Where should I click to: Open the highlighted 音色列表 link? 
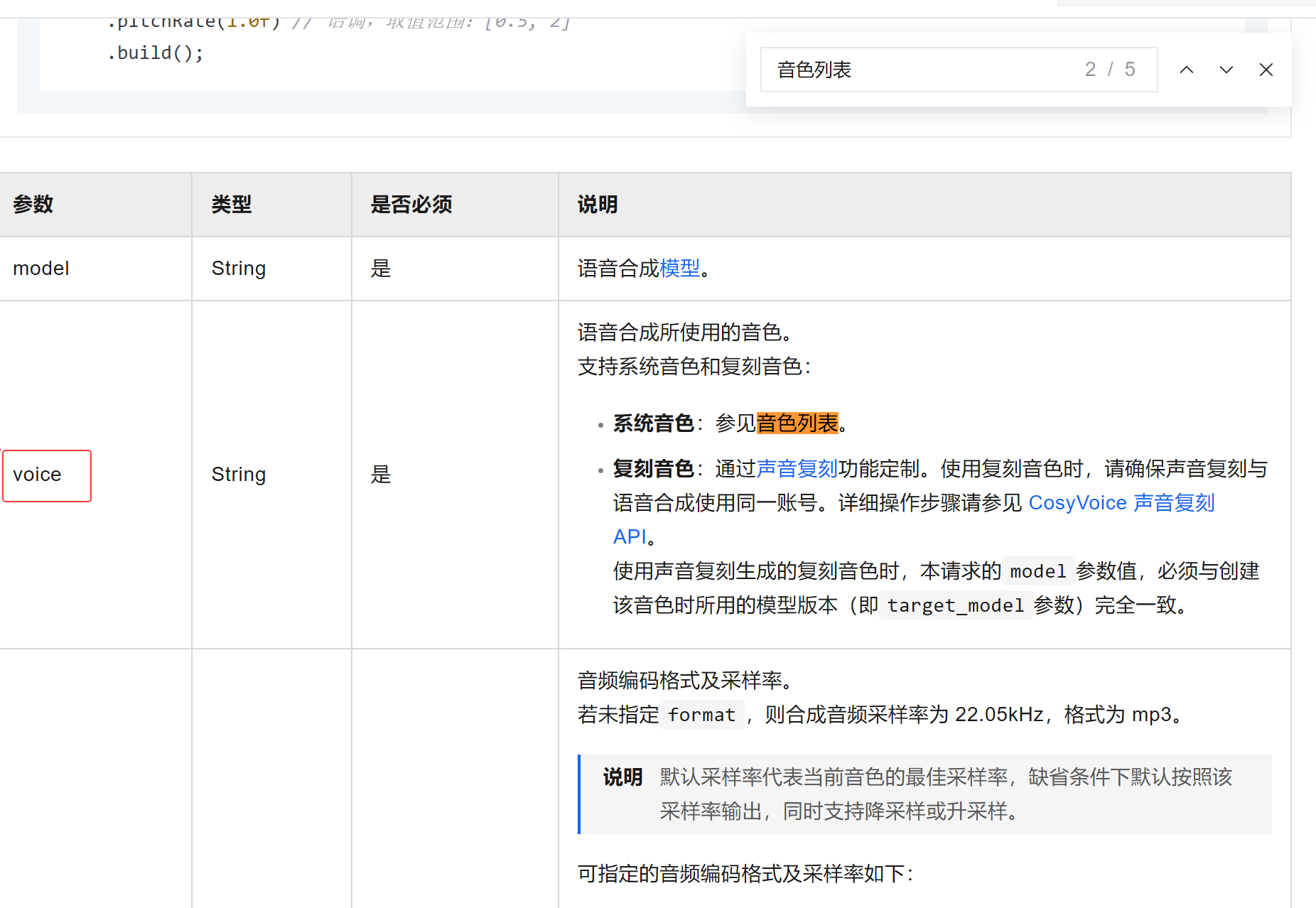(x=797, y=423)
